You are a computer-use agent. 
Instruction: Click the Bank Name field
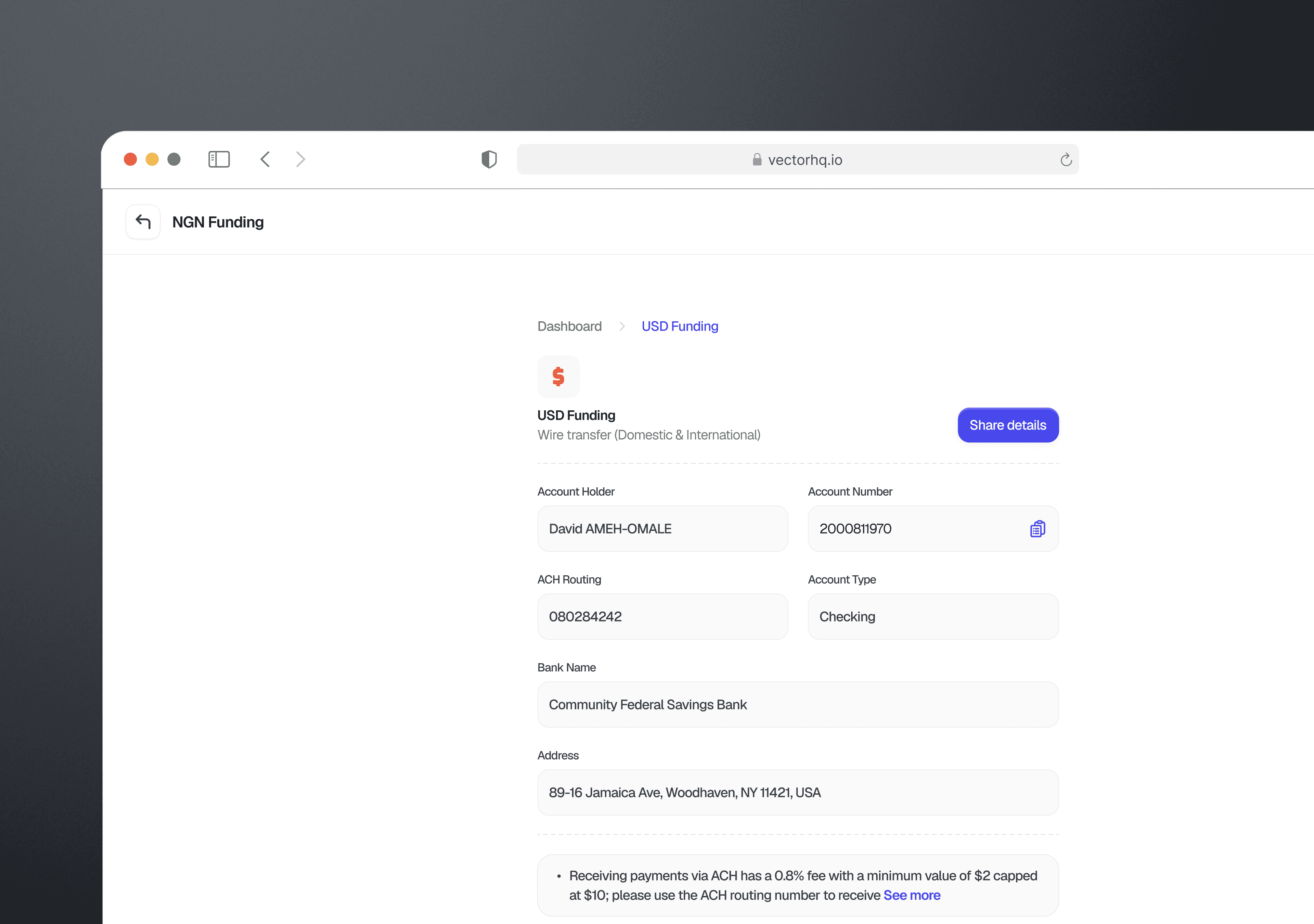click(x=797, y=704)
